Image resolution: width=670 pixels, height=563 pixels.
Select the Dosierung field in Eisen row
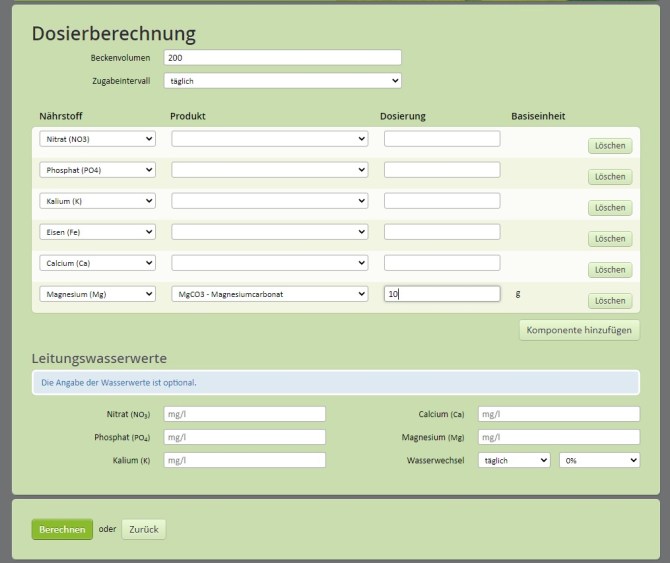(442, 232)
